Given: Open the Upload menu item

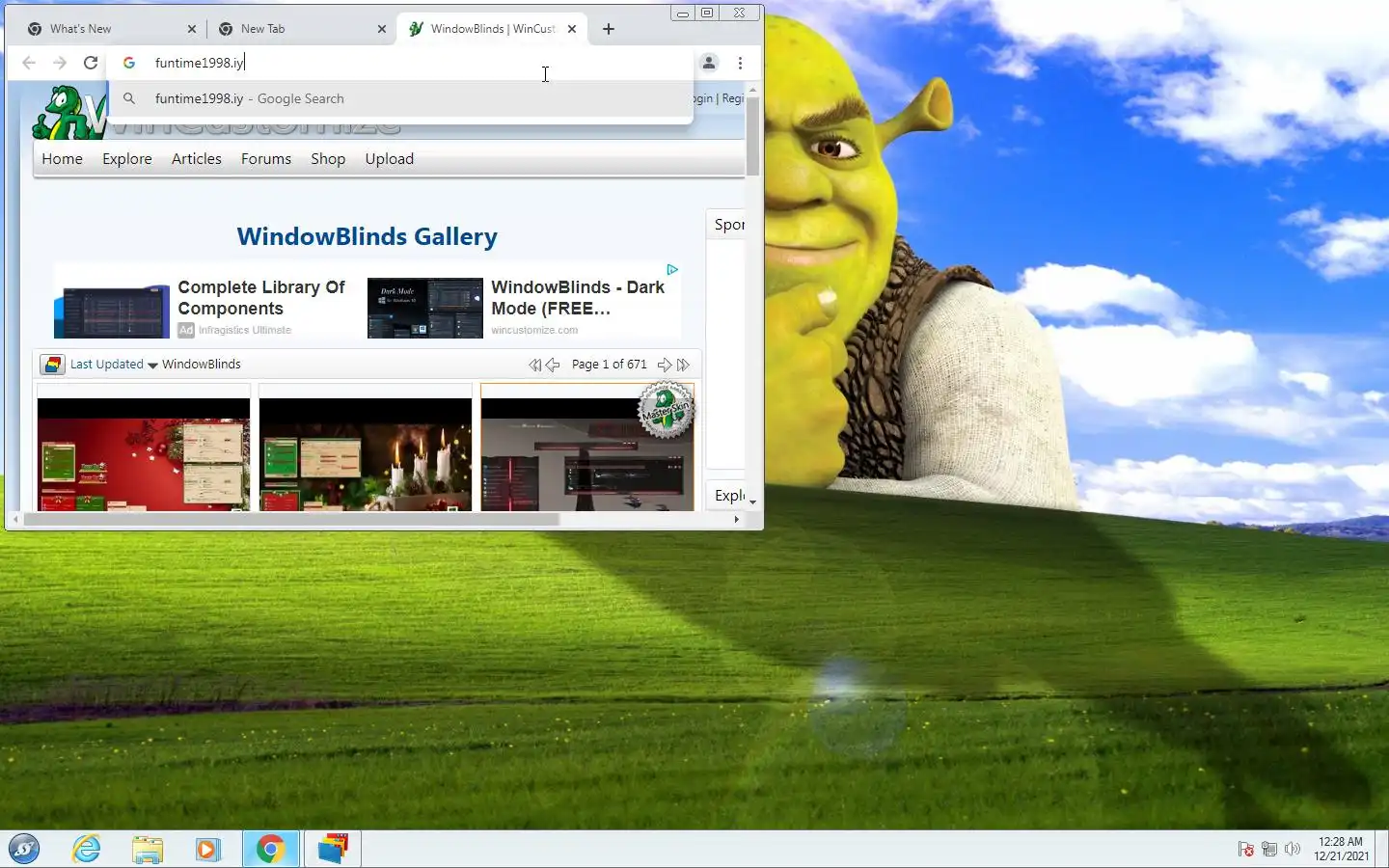Looking at the screenshot, I should click(x=390, y=159).
